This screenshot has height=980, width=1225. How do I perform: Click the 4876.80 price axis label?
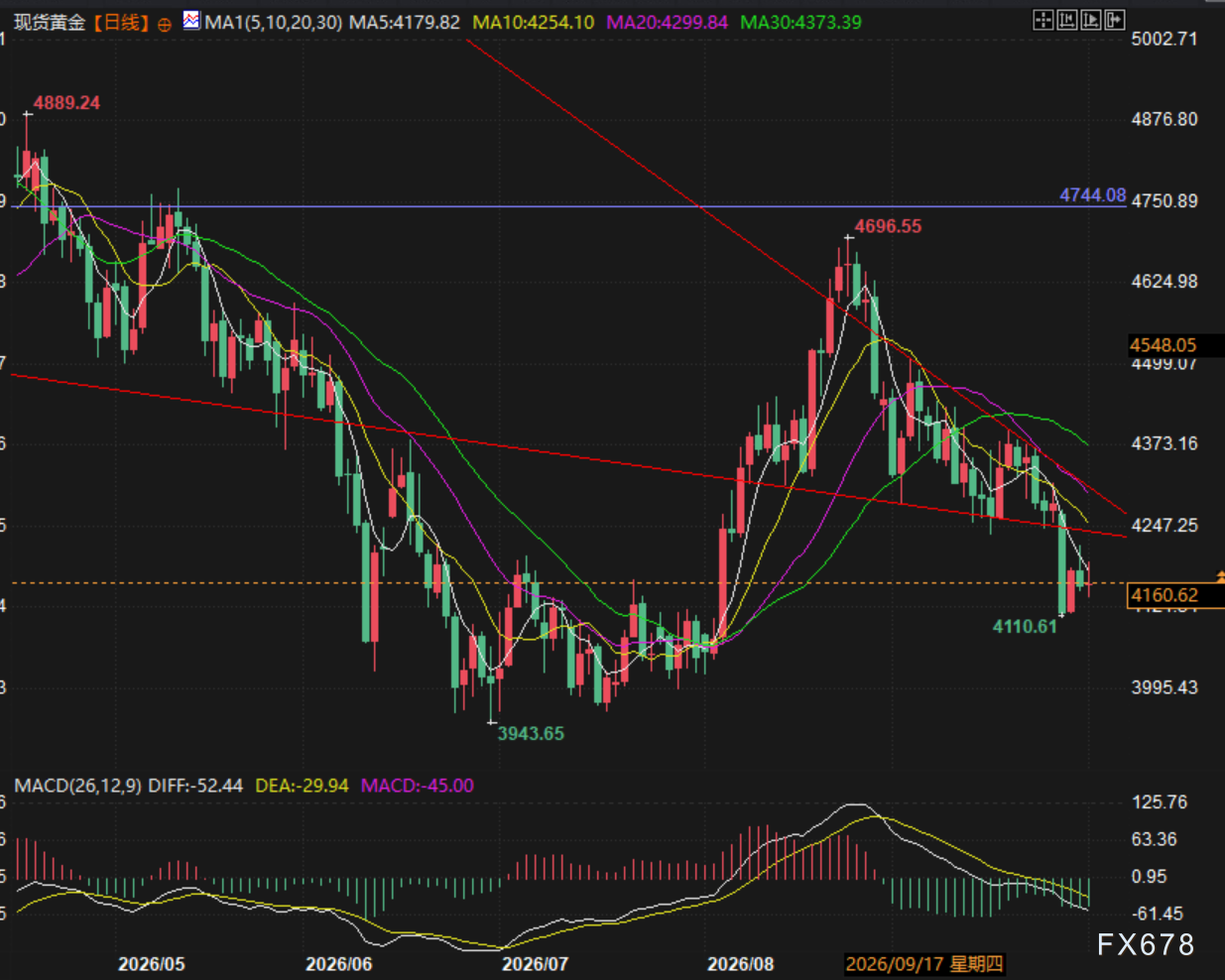point(1164,119)
